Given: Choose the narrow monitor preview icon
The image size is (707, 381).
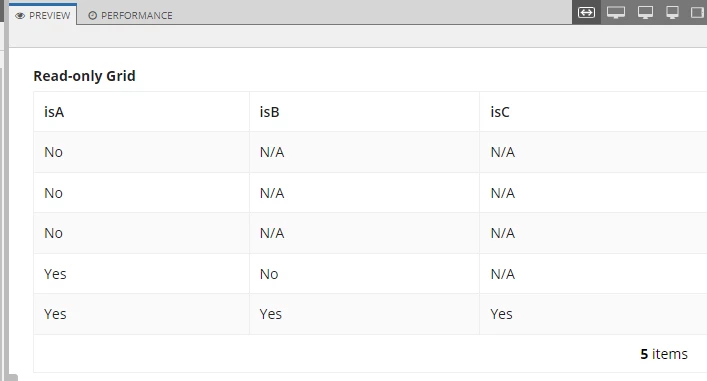Looking at the screenshot, I should 672,12.
